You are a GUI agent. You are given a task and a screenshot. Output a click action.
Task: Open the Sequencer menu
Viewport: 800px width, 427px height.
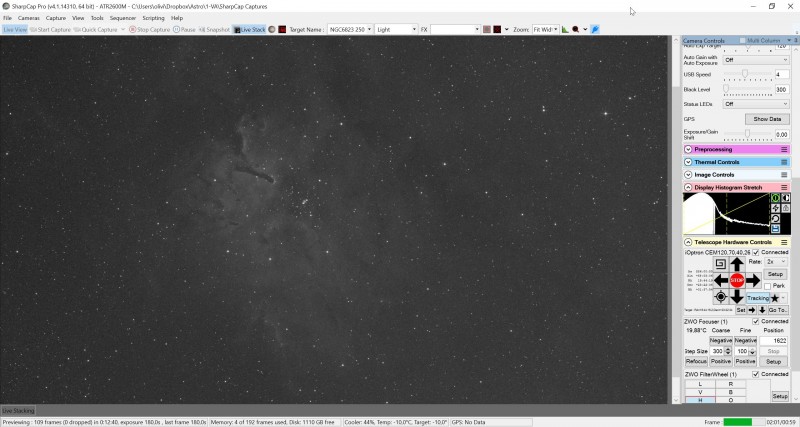(x=123, y=18)
